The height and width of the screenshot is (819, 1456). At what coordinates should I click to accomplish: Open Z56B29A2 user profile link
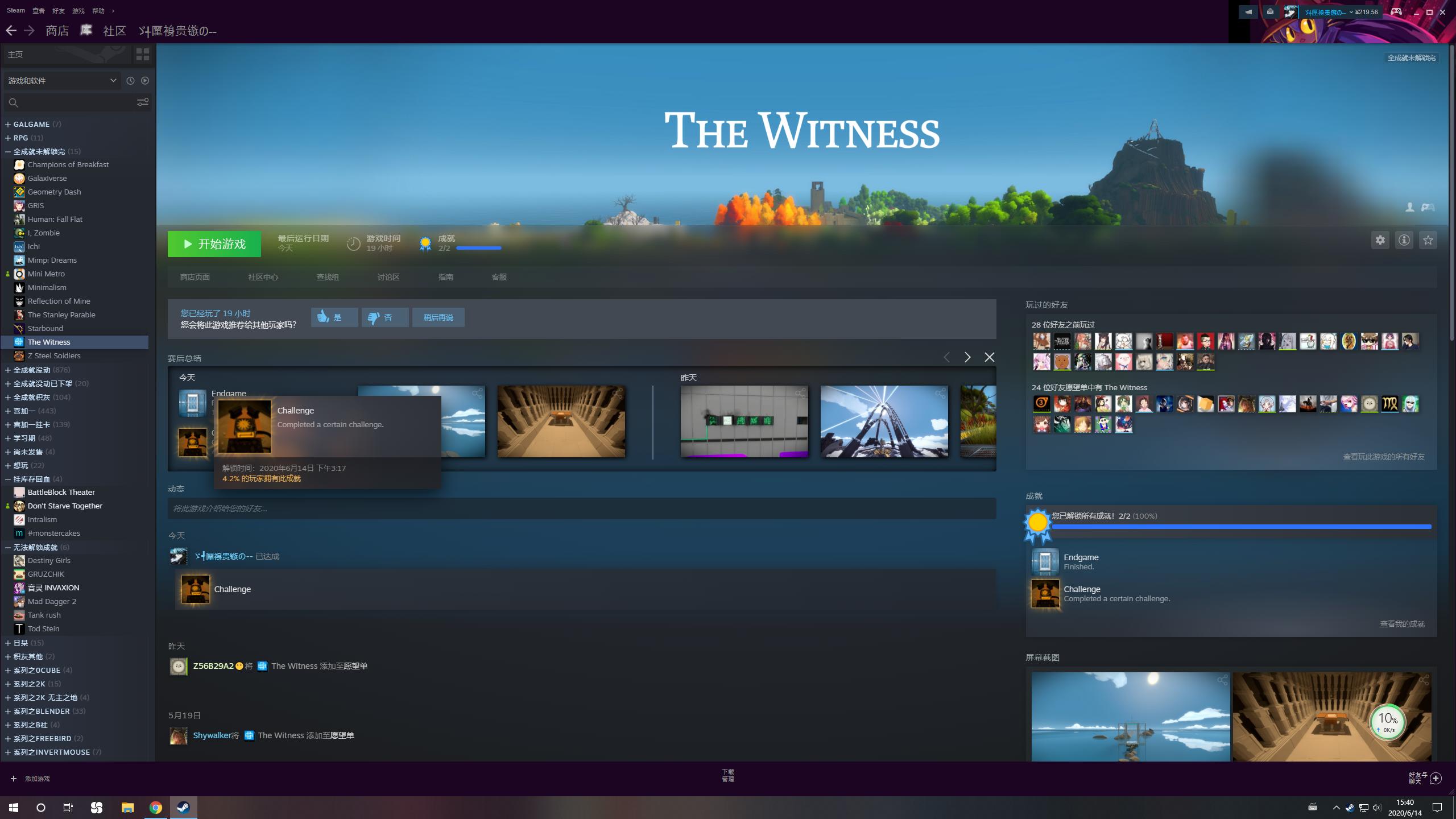(x=213, y=666)
